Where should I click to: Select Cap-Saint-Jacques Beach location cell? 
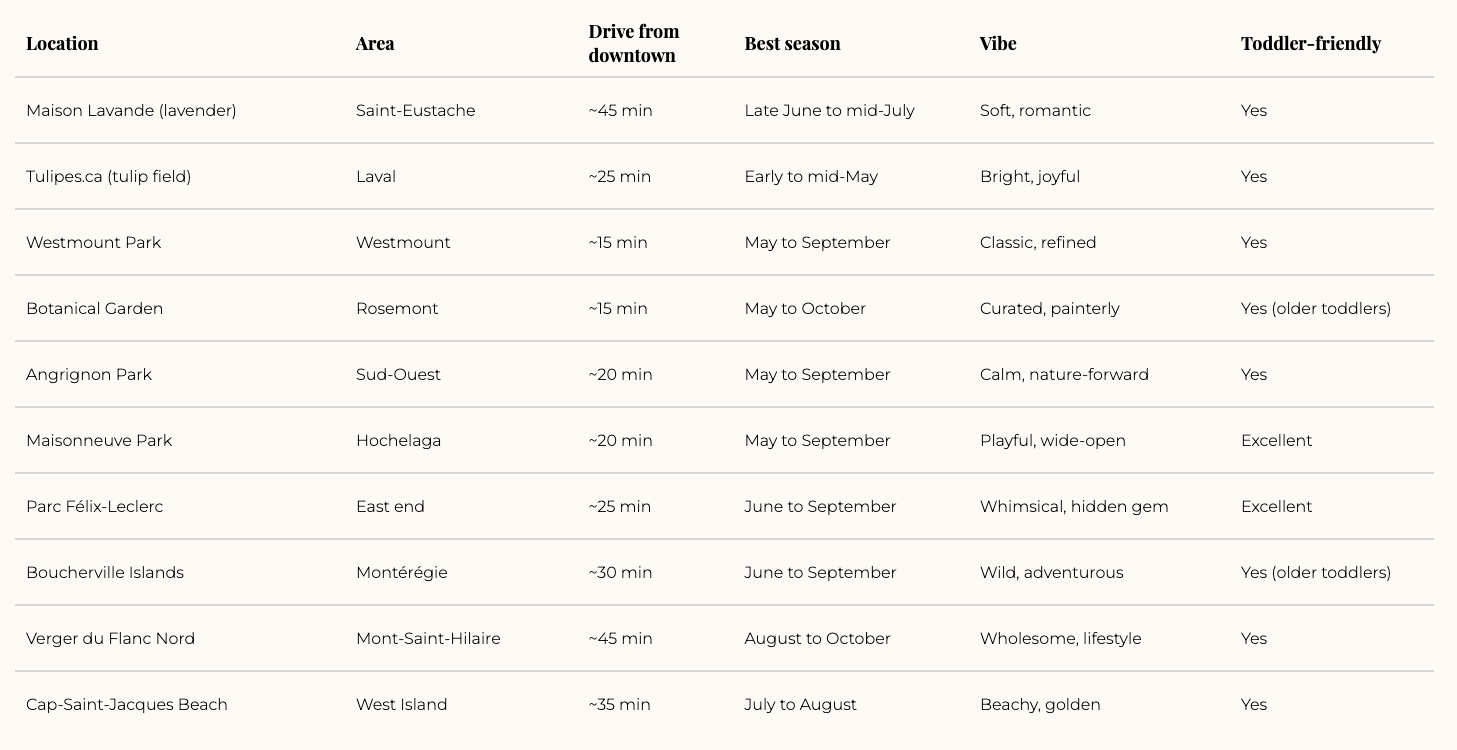127,704
